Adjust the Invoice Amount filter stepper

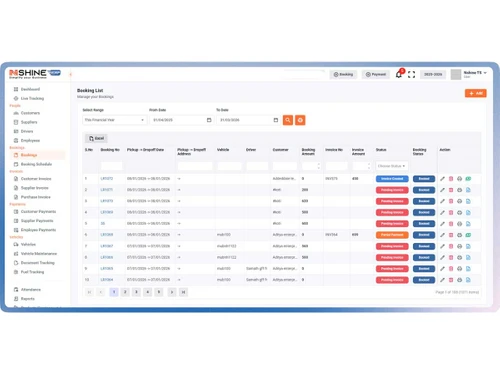(x=369, y=166)
